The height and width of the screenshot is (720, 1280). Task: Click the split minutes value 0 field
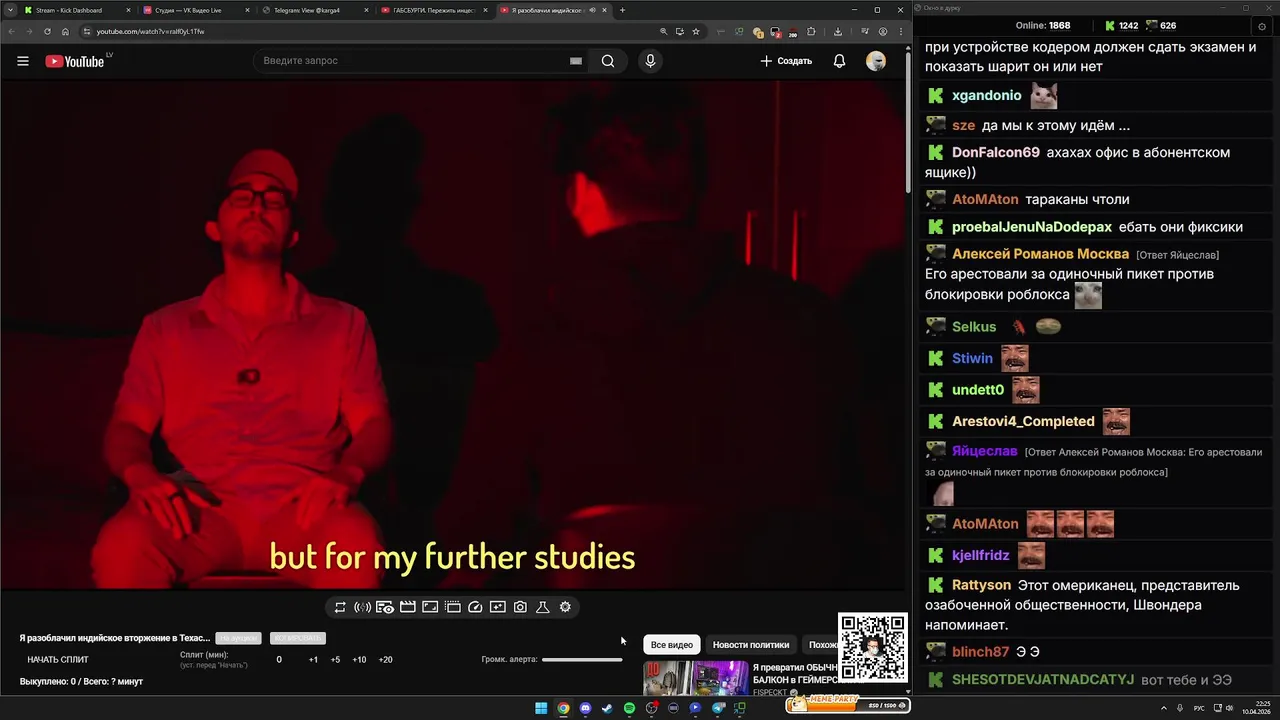[x=279, y=660]
